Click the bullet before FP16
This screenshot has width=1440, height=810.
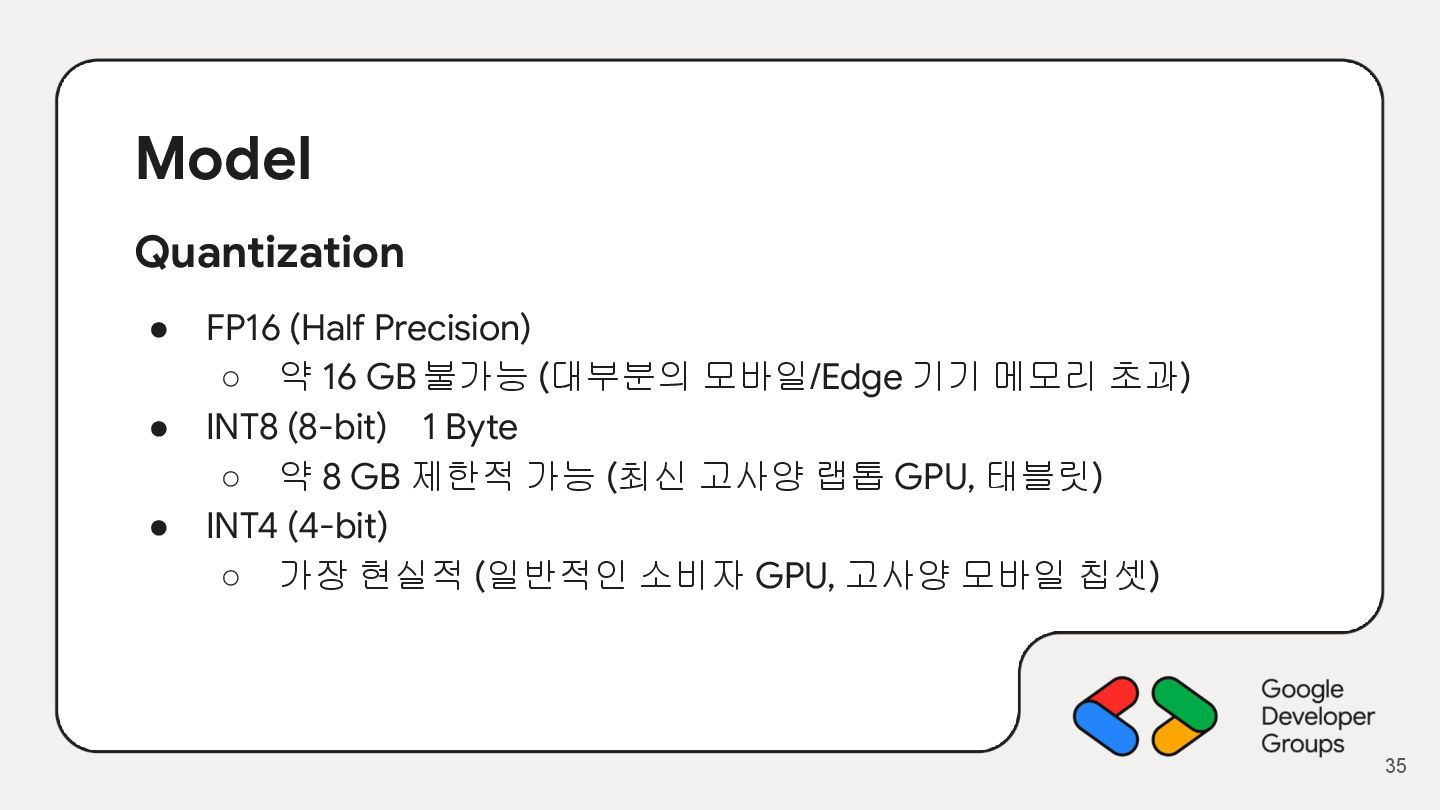(158, 329)
